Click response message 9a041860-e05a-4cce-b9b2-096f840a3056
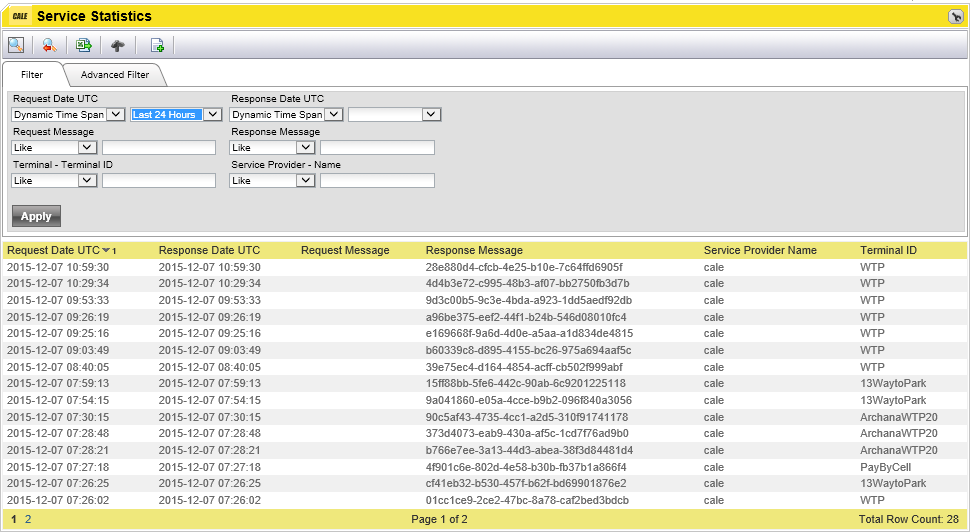Viewport: 970px width, 532px height. [528, 400]
